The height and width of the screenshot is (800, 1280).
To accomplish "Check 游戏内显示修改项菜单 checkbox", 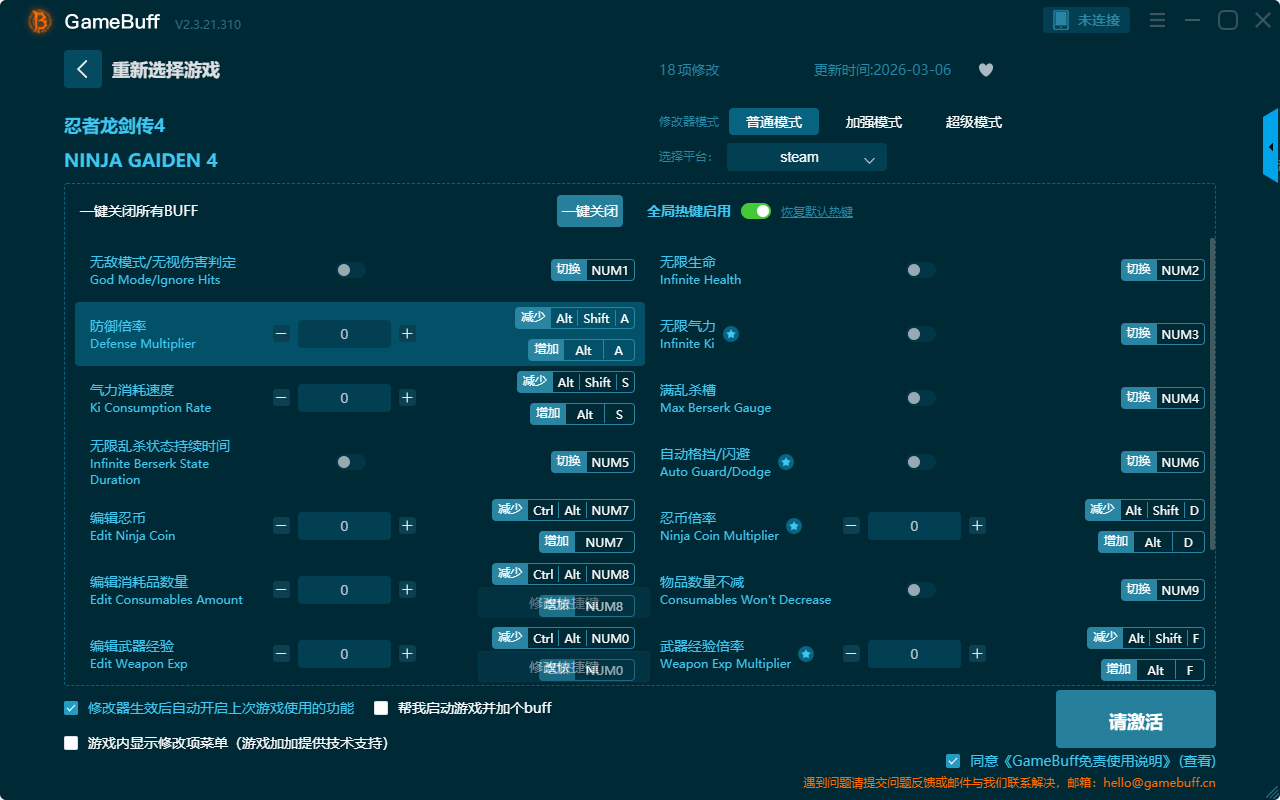I will [x=71, y=743].
